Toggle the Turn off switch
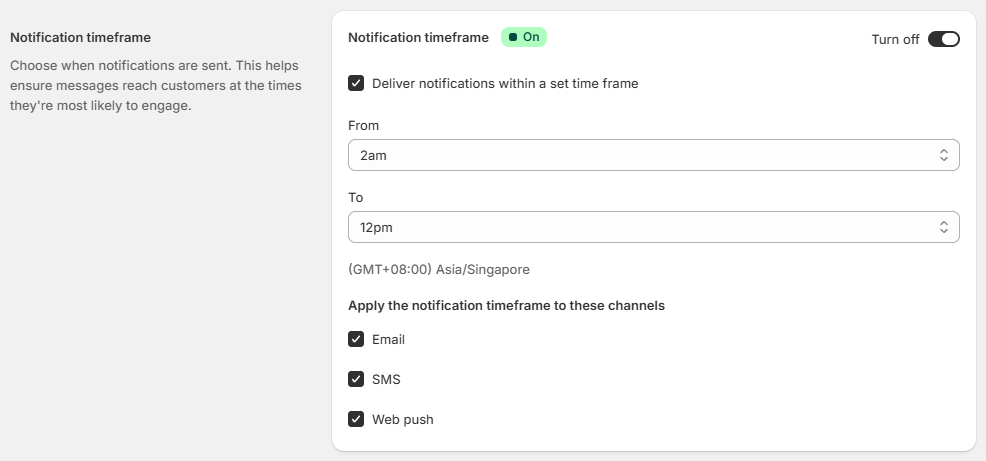 click(943, 39)
